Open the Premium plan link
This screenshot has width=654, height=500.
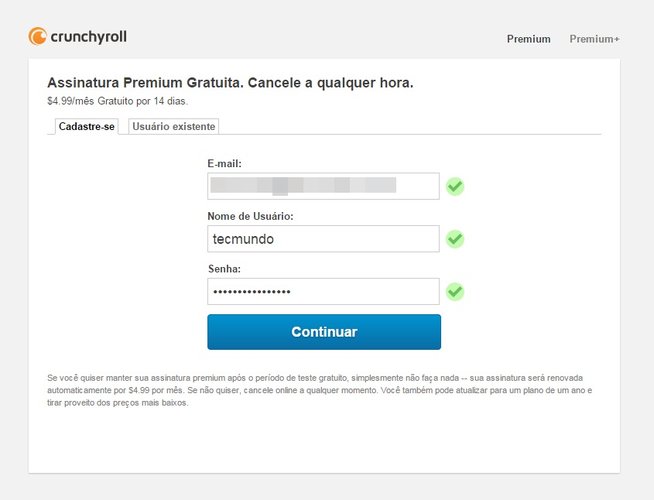pyautogui.click(x=528, y=39)
